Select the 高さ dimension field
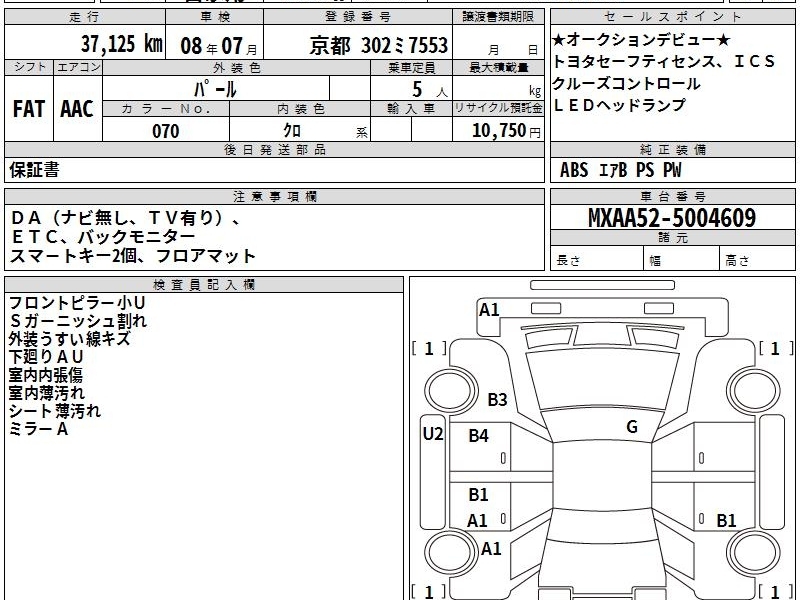Viewport: 800px width, 600px height. [757, 258]
